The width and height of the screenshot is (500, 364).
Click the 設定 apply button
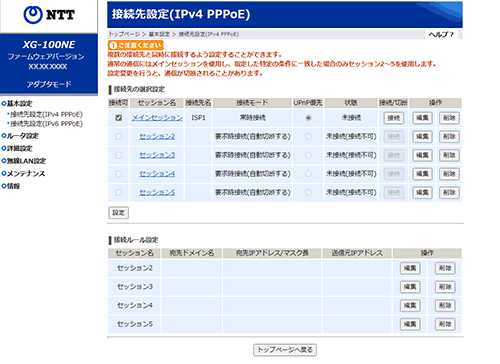pyautogui.click(x=118, y=213)
